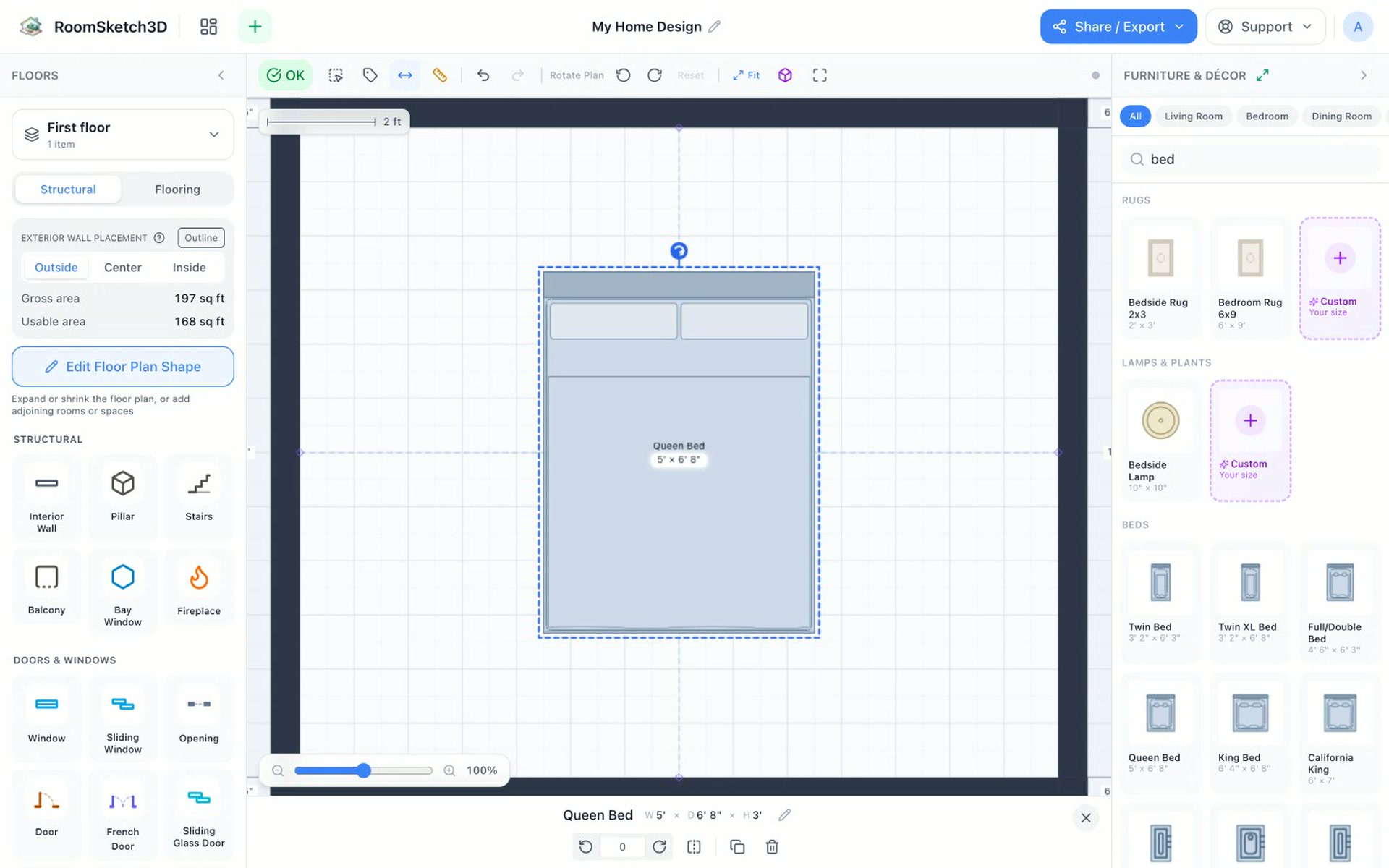Duplicate the selected Queen Bed
1389x868 pixels.
[737, 846]
